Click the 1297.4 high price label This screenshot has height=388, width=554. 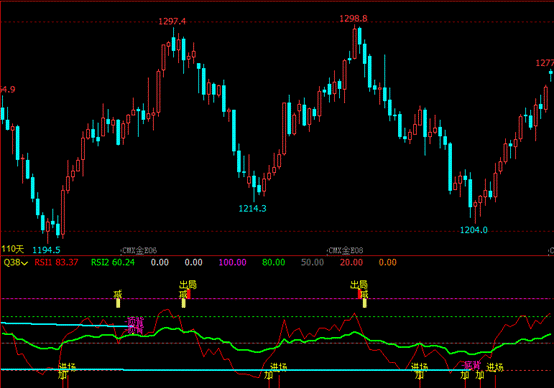172,22
